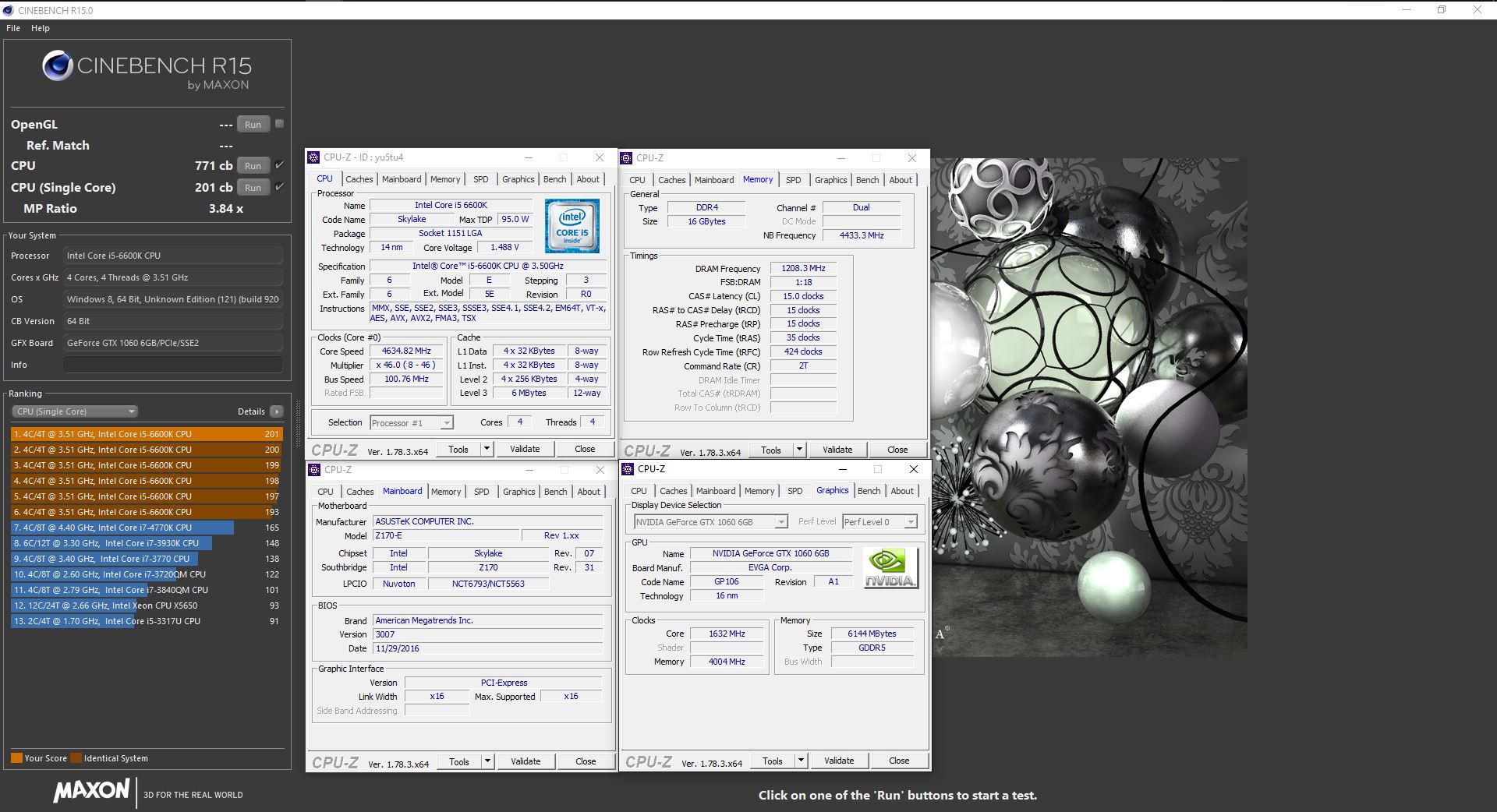
Task: Run the CPU benchmark
Action: tap(253, 166)
